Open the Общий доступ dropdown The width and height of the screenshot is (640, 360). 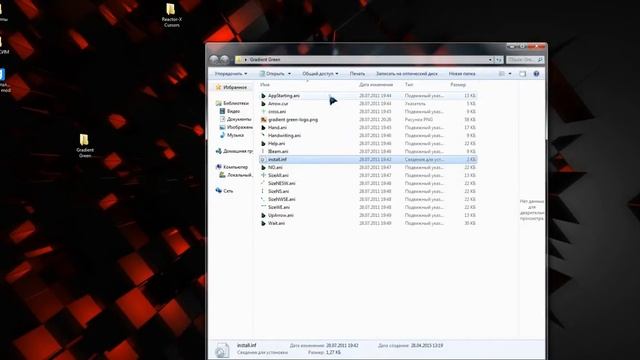[x=320, y=74]
